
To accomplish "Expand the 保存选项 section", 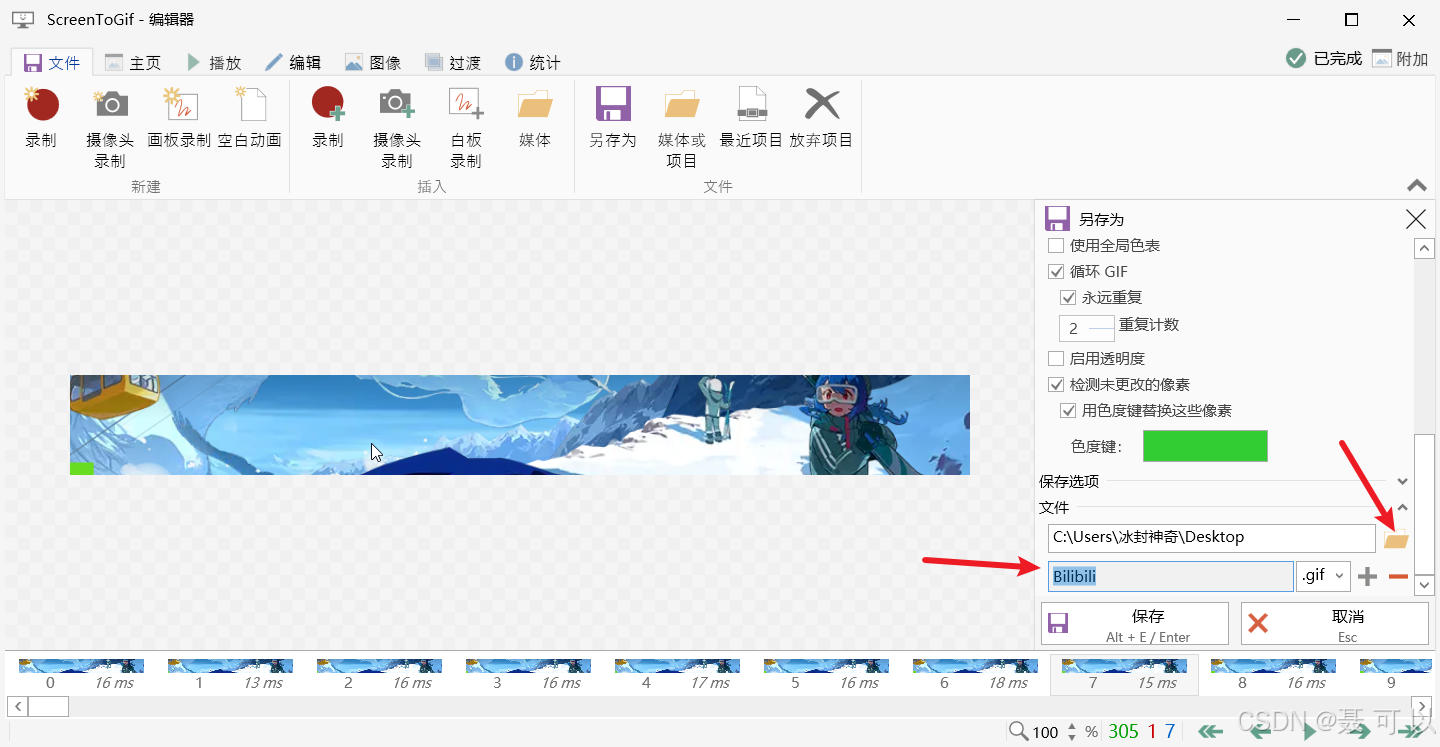I will point(1402,482).
